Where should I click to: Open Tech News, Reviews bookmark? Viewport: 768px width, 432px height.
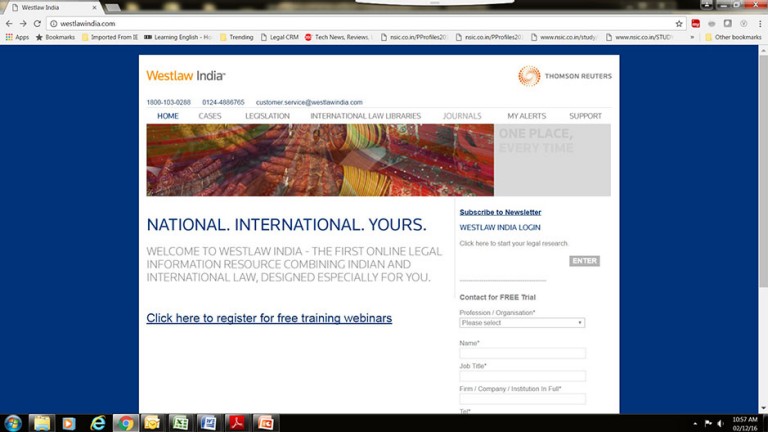click(x=338, y=37)
